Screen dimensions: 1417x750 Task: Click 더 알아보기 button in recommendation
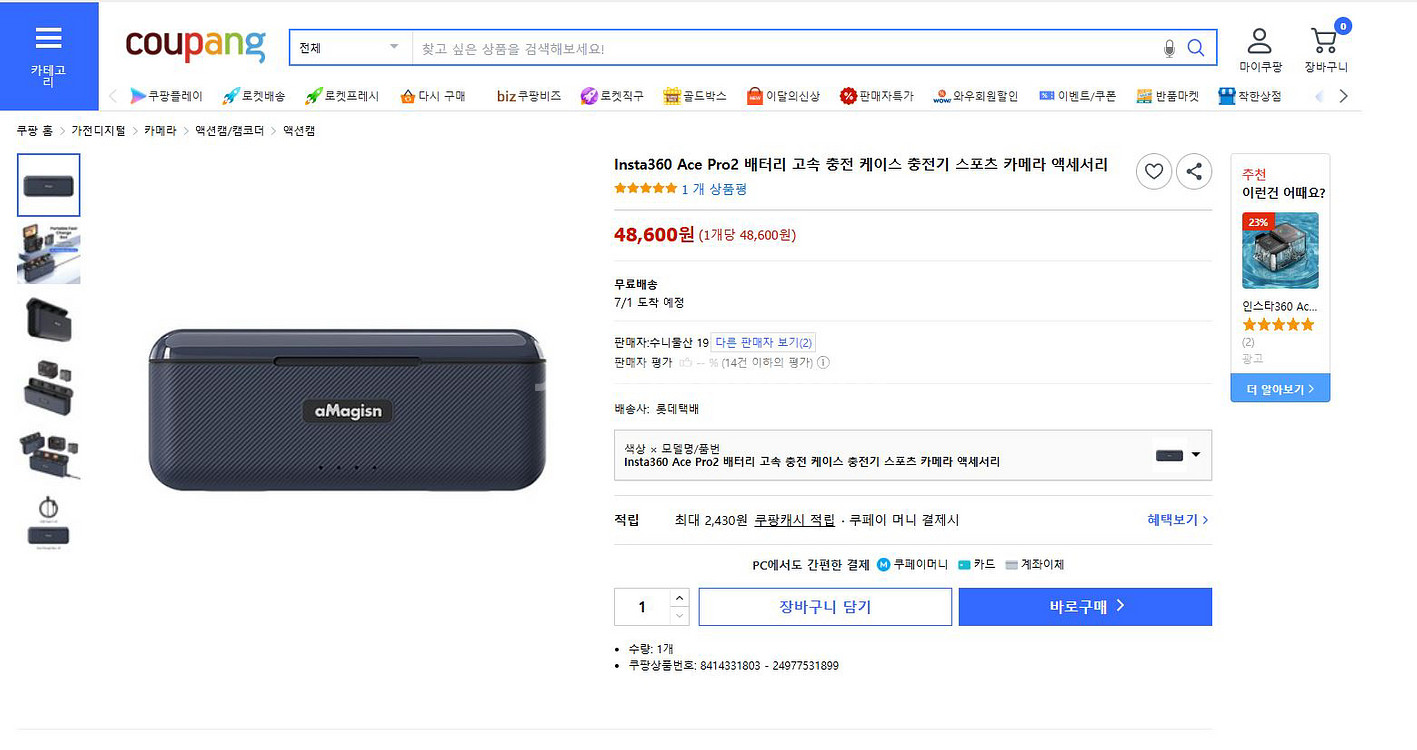[1280, 388]
